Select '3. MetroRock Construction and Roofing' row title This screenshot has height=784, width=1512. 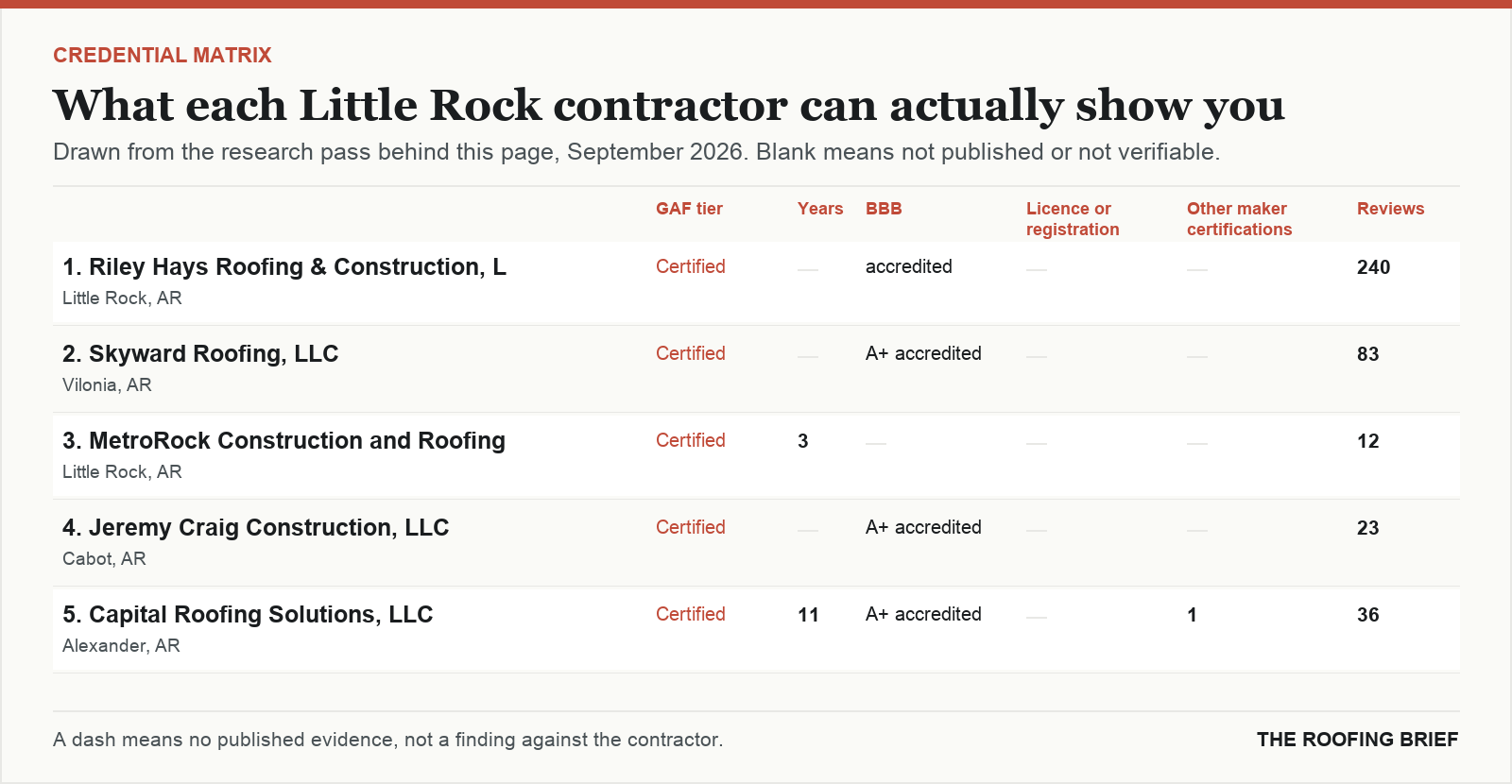(283, 441)
